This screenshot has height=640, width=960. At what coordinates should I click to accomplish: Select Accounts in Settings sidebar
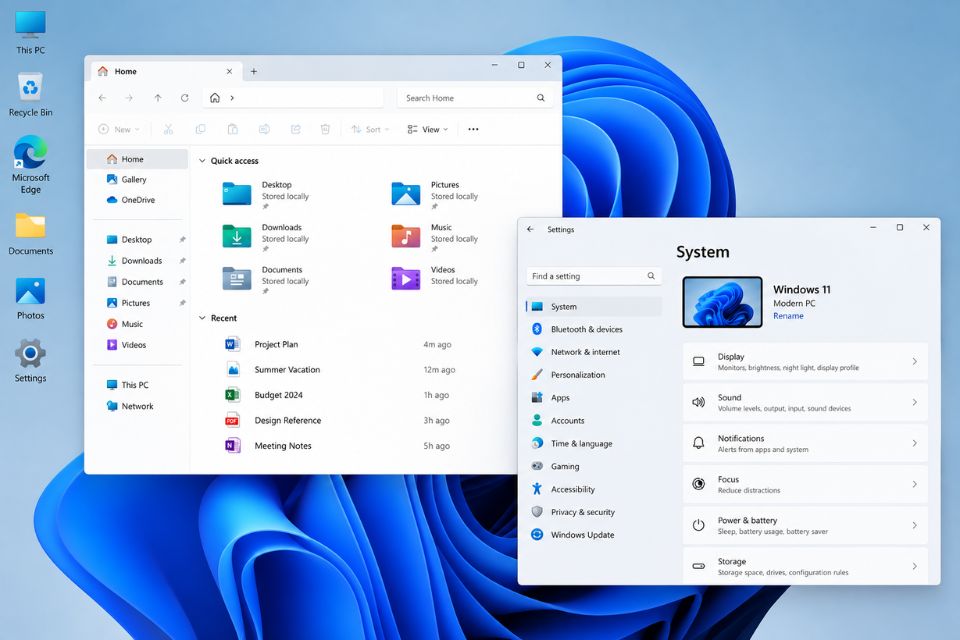(594, 421)
